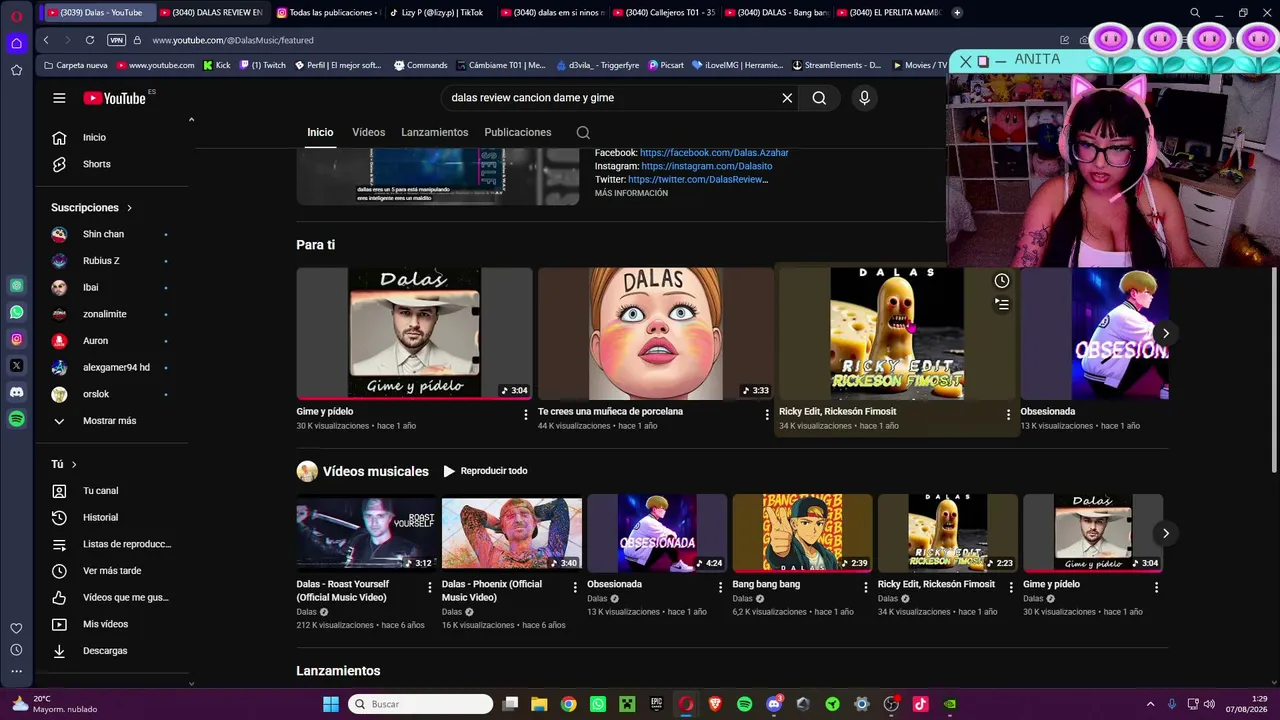
Task: Open a new browser tab
Action: 957,13
